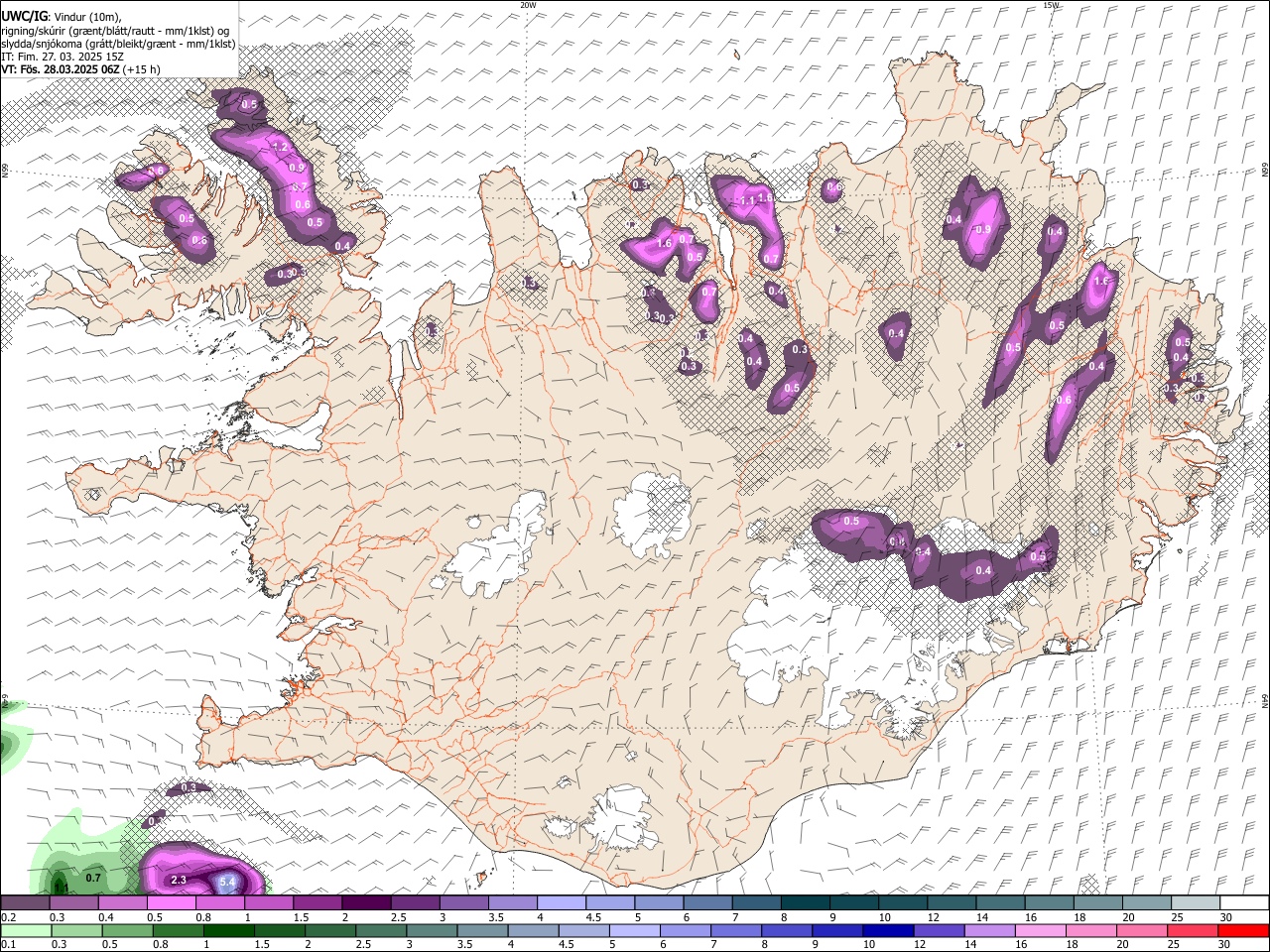Image resolution: width=1270 pixels, height=952 pixels.
Task: Select the darkest green swatch at 1, bottom scale
Action: 227,931
